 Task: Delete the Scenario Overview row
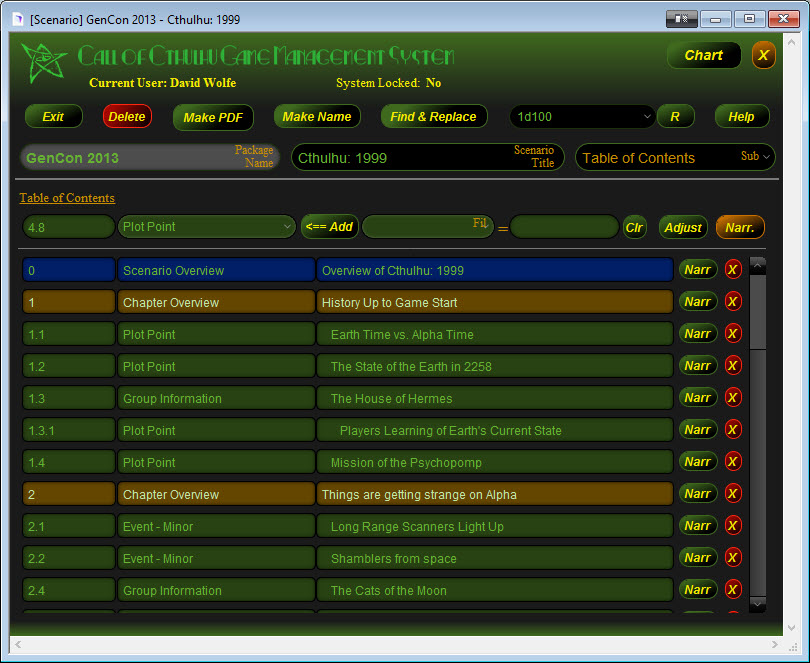click(x=733, y=269)
